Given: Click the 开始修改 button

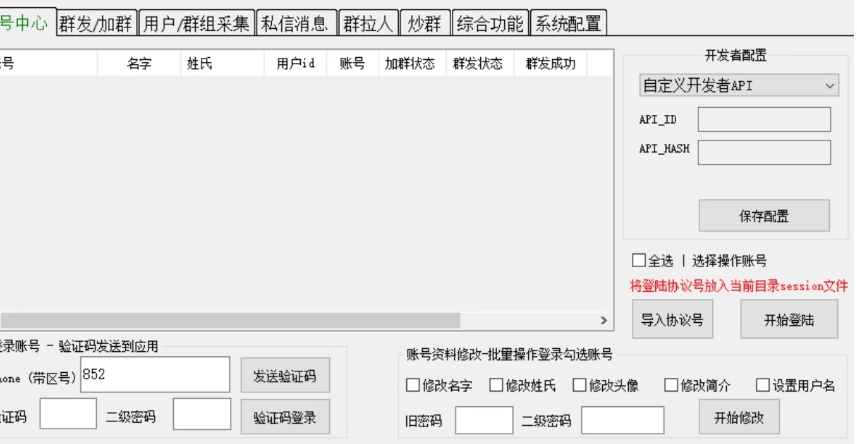Looking at the screenshot, I should (739, 418).
